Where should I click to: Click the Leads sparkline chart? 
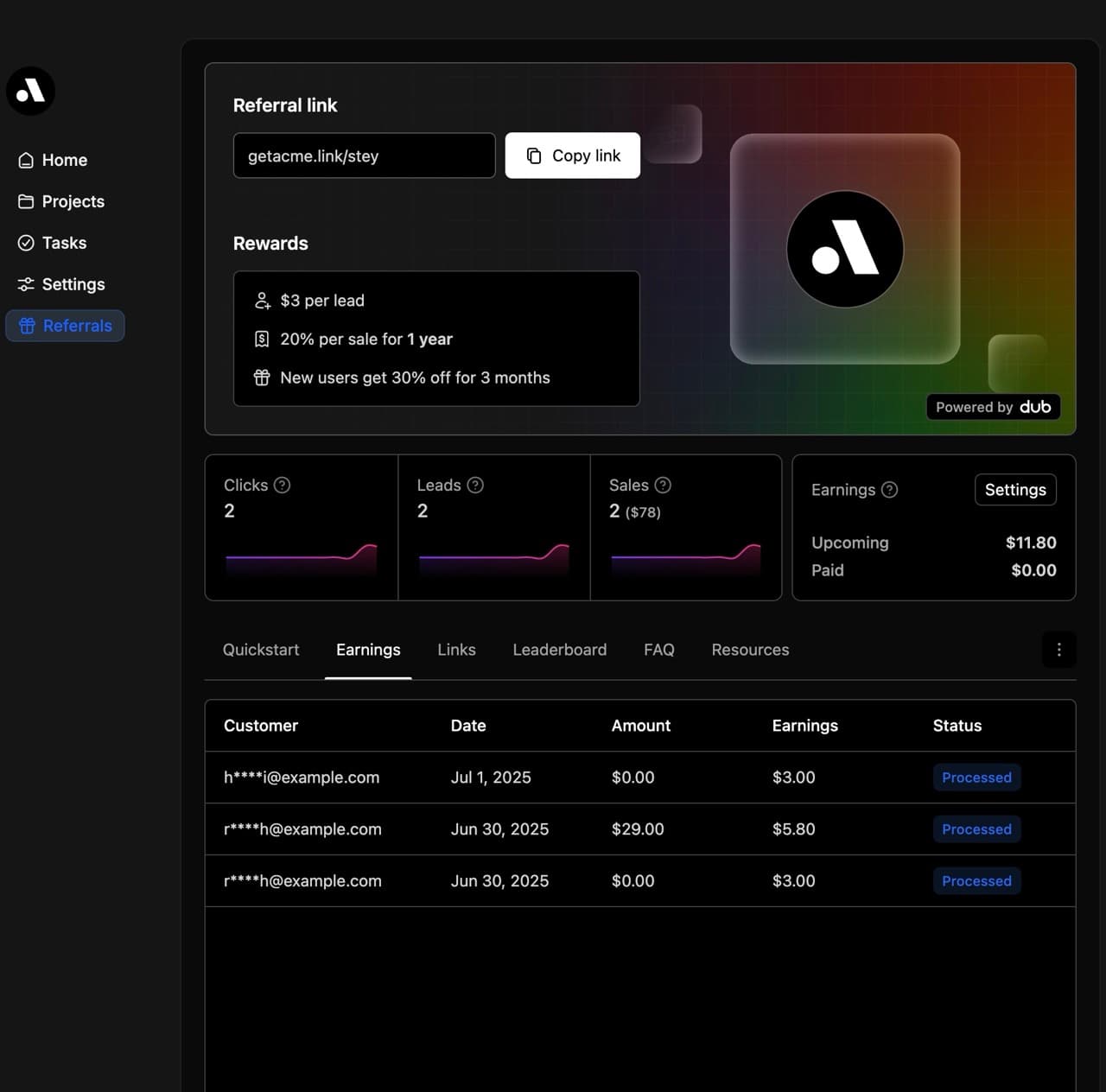click(494, 559)
